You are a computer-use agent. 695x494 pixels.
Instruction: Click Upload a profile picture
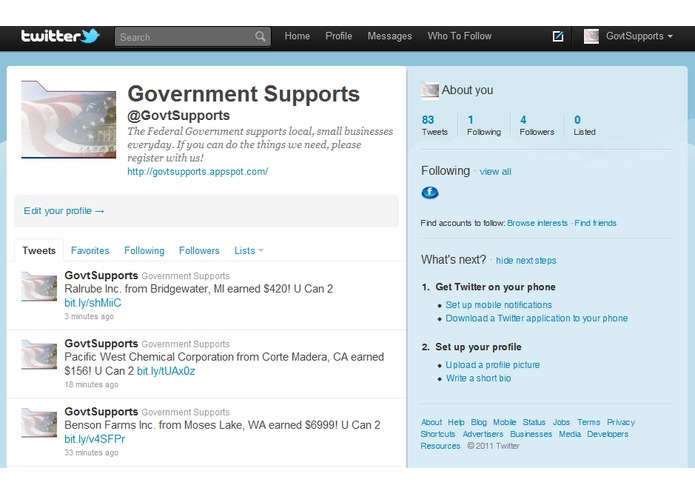click(492, 365)
